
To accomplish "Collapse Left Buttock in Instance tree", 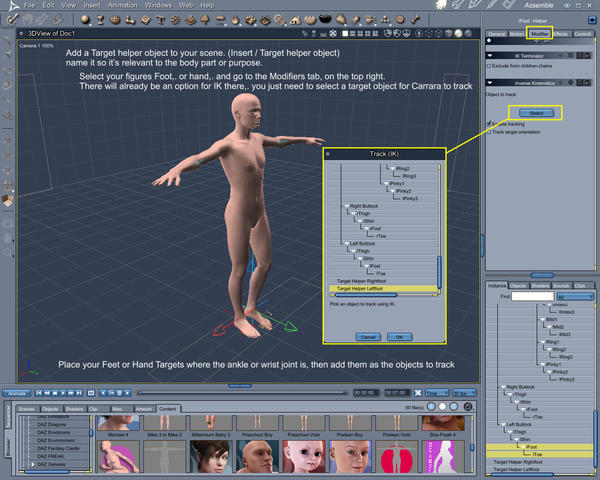I will coord(504,424).
